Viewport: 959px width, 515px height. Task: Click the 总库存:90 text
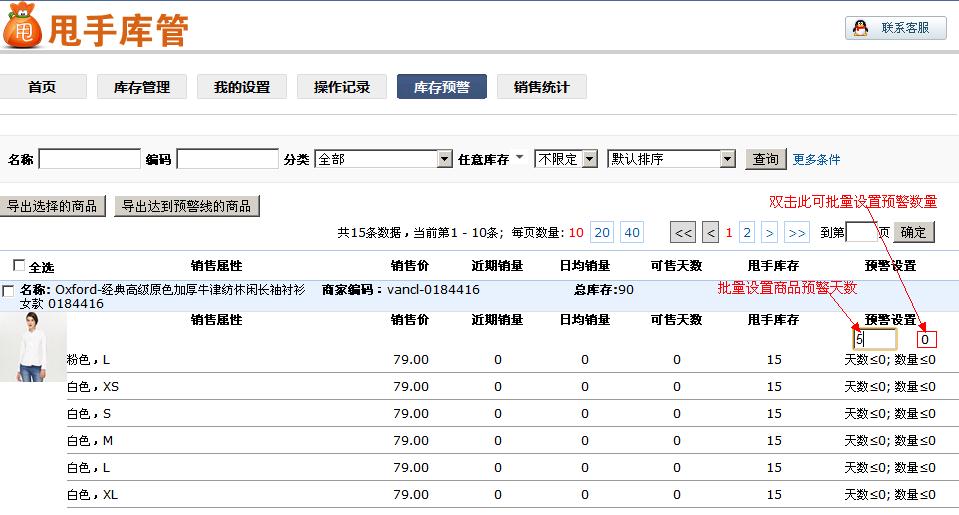[x=604, y=289]
